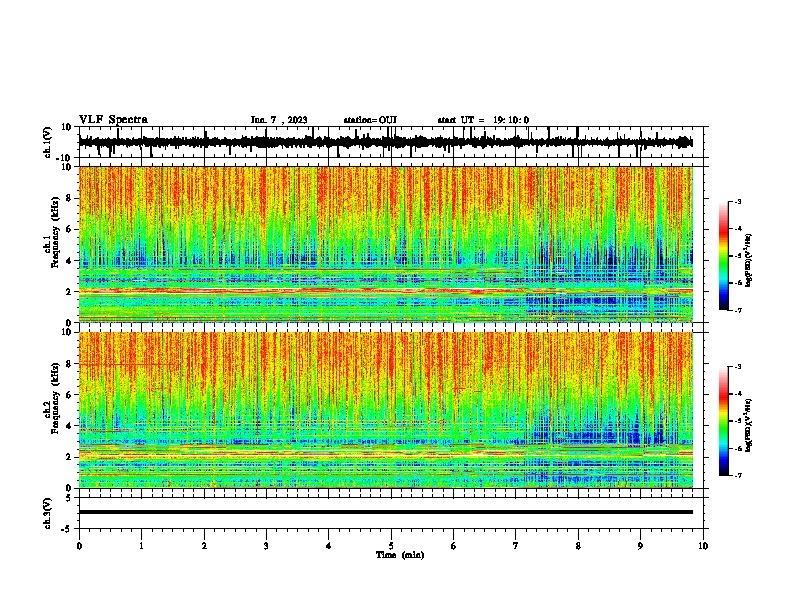Click the VLF Spectra title text
792x612 pixels.
113,120
